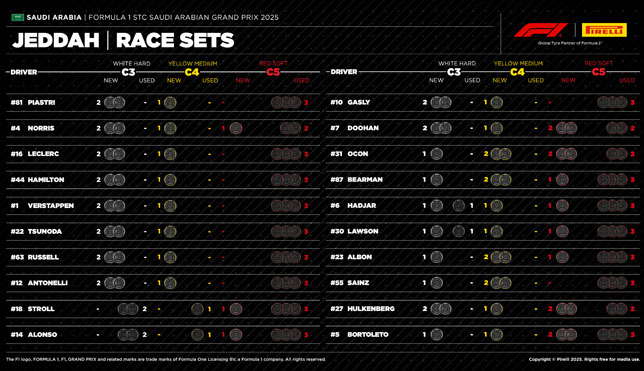Click Hadjar's used white hard tyre
Viewport: 644px width, 371px height.
[x=458, y=205]
